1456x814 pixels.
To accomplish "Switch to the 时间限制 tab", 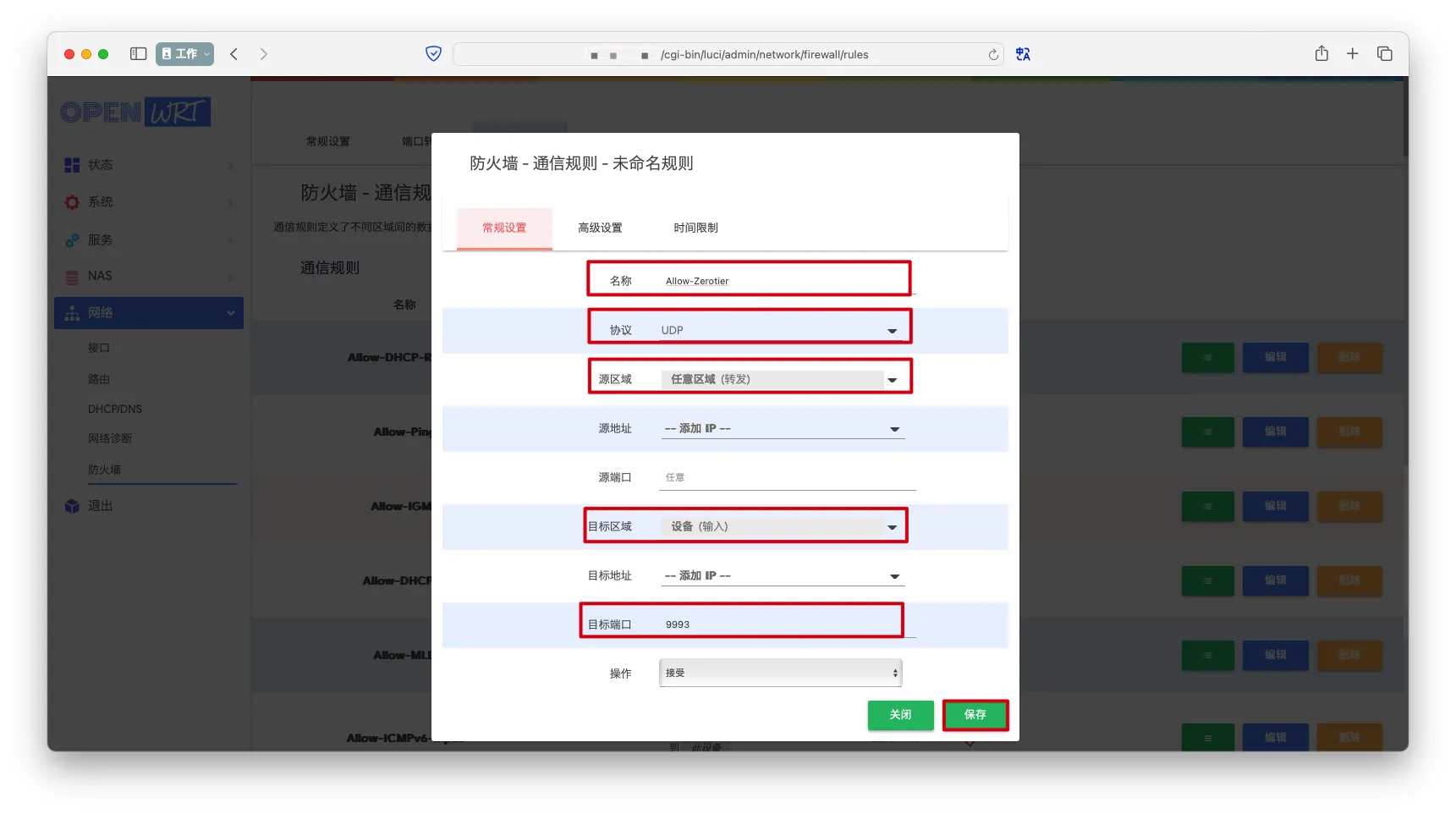I will [695, 228].
